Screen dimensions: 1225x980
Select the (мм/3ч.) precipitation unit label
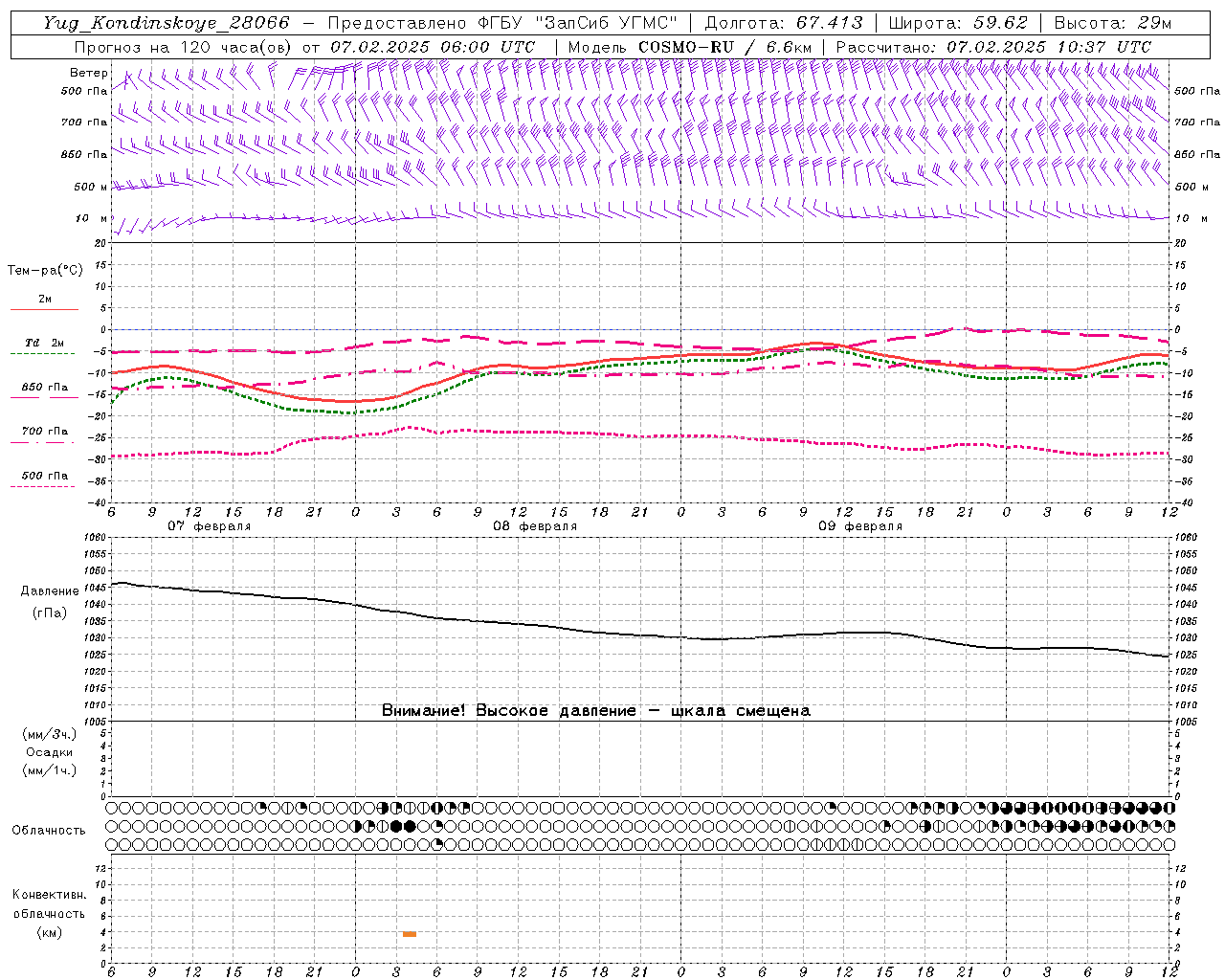point(50,734)
